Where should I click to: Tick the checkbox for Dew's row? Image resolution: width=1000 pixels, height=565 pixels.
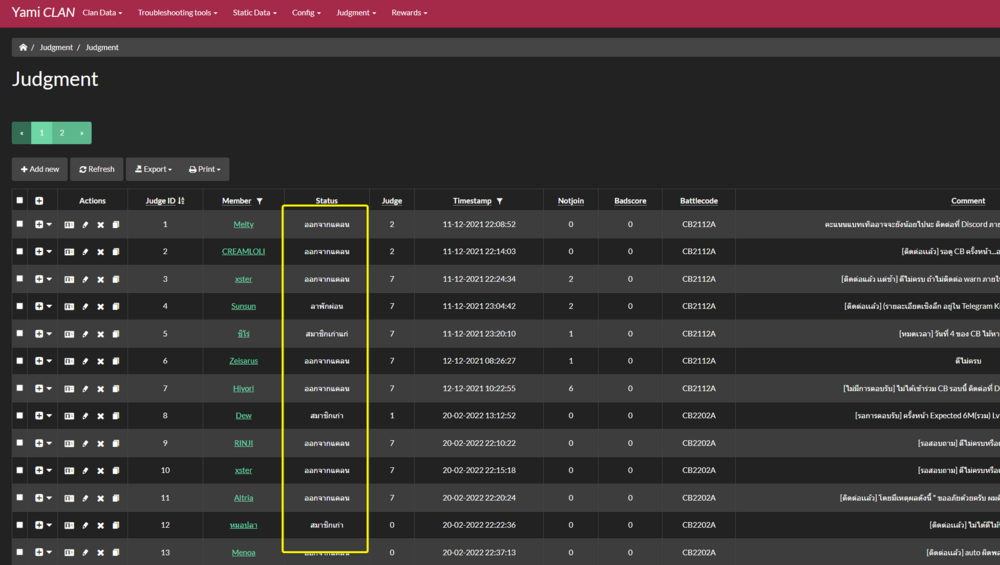point(20,416)
